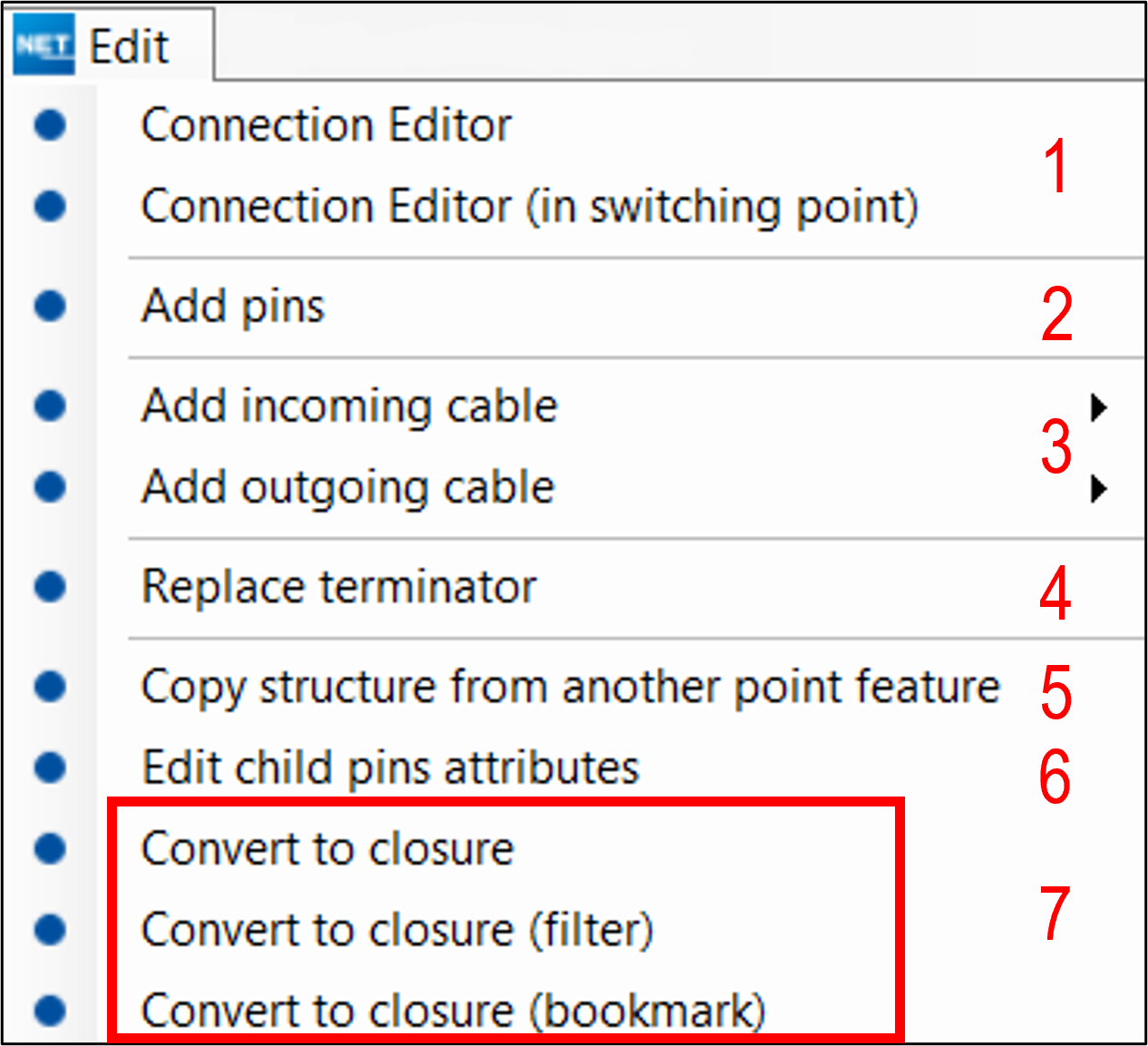Viewport: 1148px width, 1046px height.
Task: Click the bullet icon beside Connection Editor
Action: (x=51, y=125)
